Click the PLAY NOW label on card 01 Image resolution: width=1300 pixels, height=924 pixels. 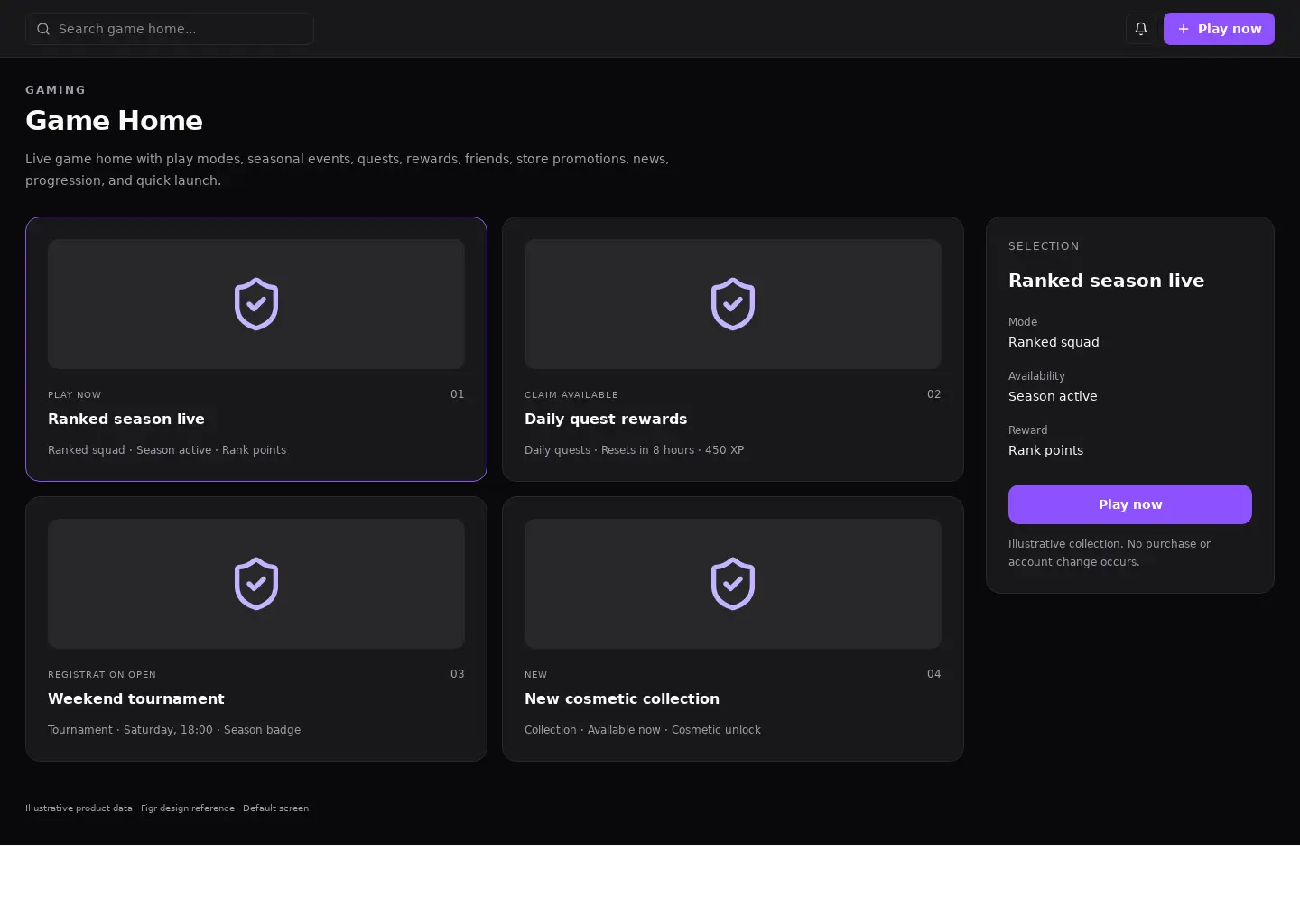pos(75,395)
